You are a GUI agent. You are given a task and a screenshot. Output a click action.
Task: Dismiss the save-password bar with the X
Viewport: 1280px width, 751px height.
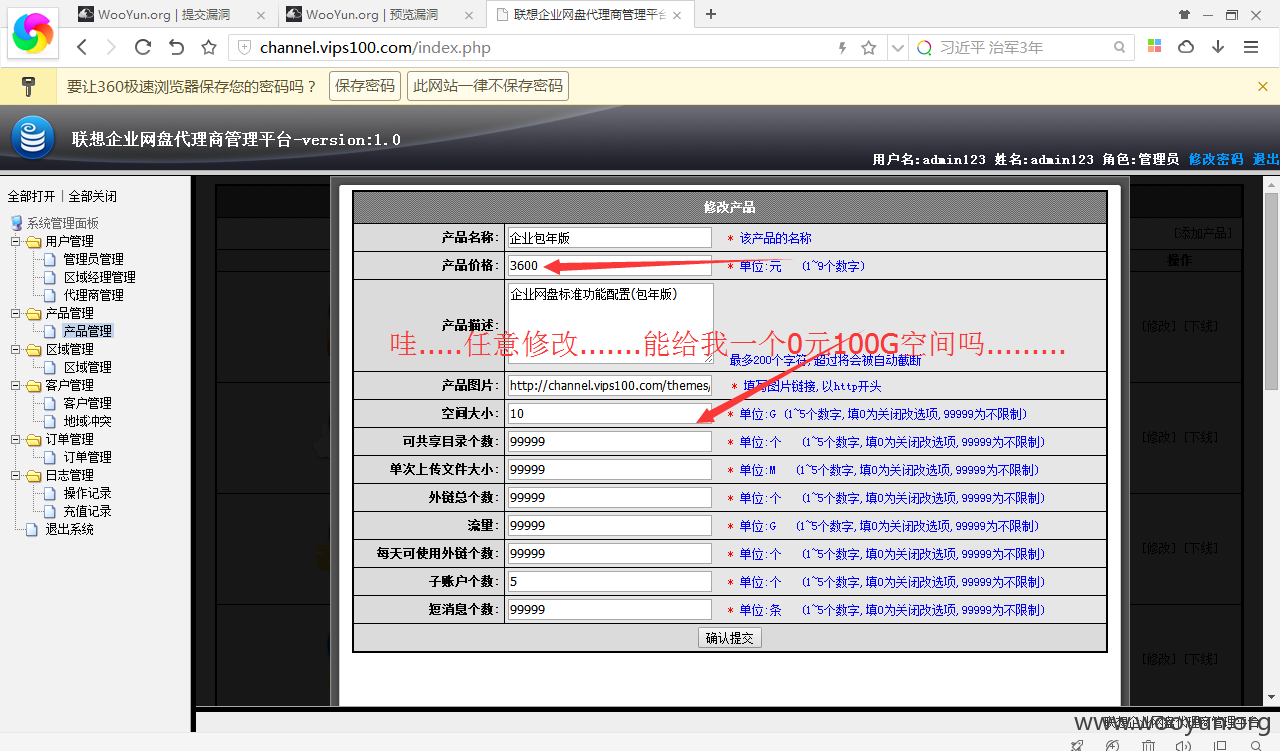click(x=1264, y=86)
